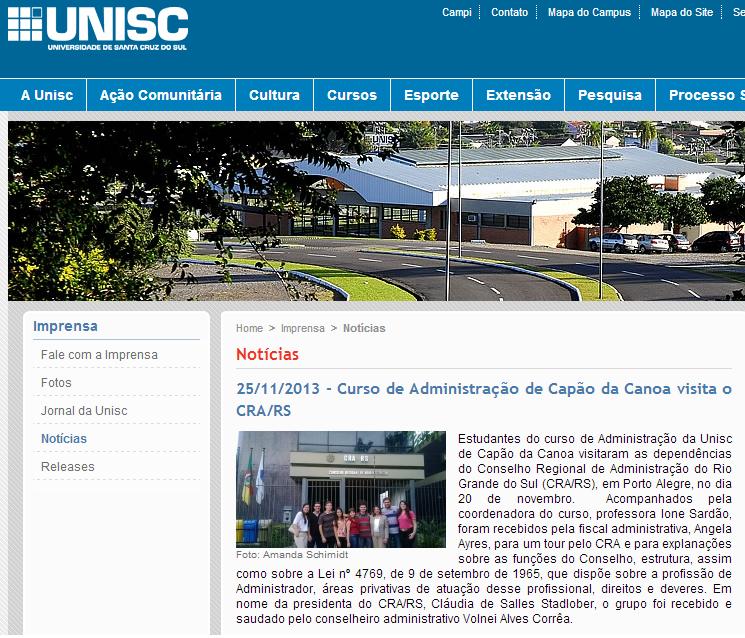Open the Releases sidebar link
745x638 pixels.
point(67,467)
